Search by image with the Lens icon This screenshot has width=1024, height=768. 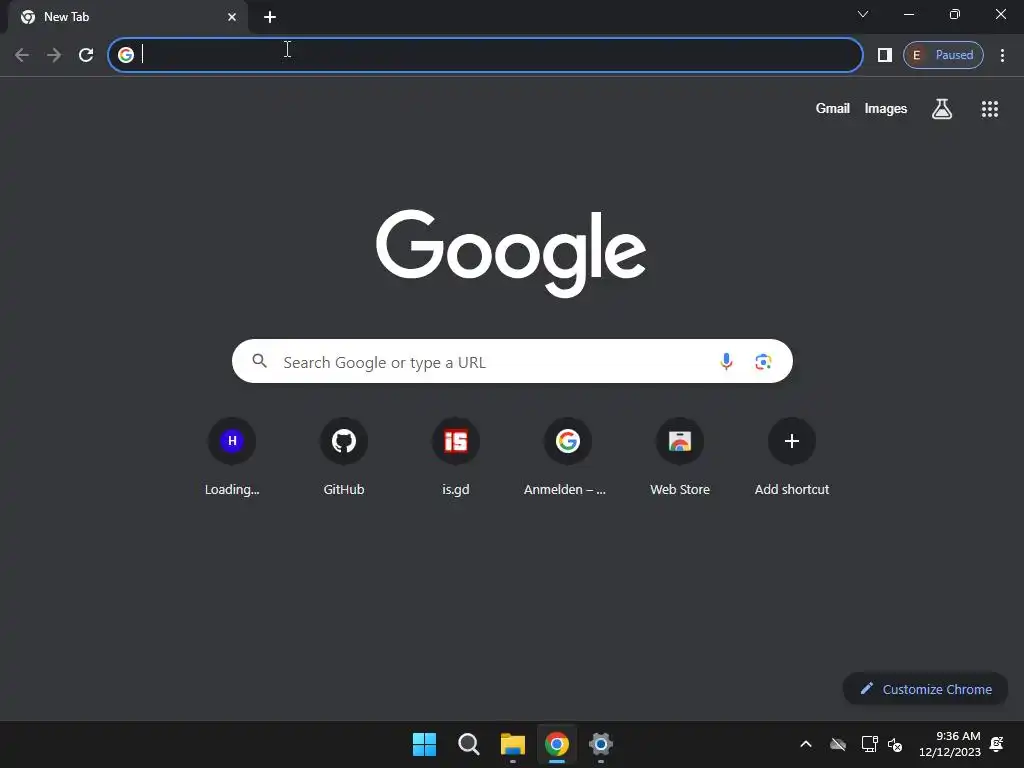(763, 361)
